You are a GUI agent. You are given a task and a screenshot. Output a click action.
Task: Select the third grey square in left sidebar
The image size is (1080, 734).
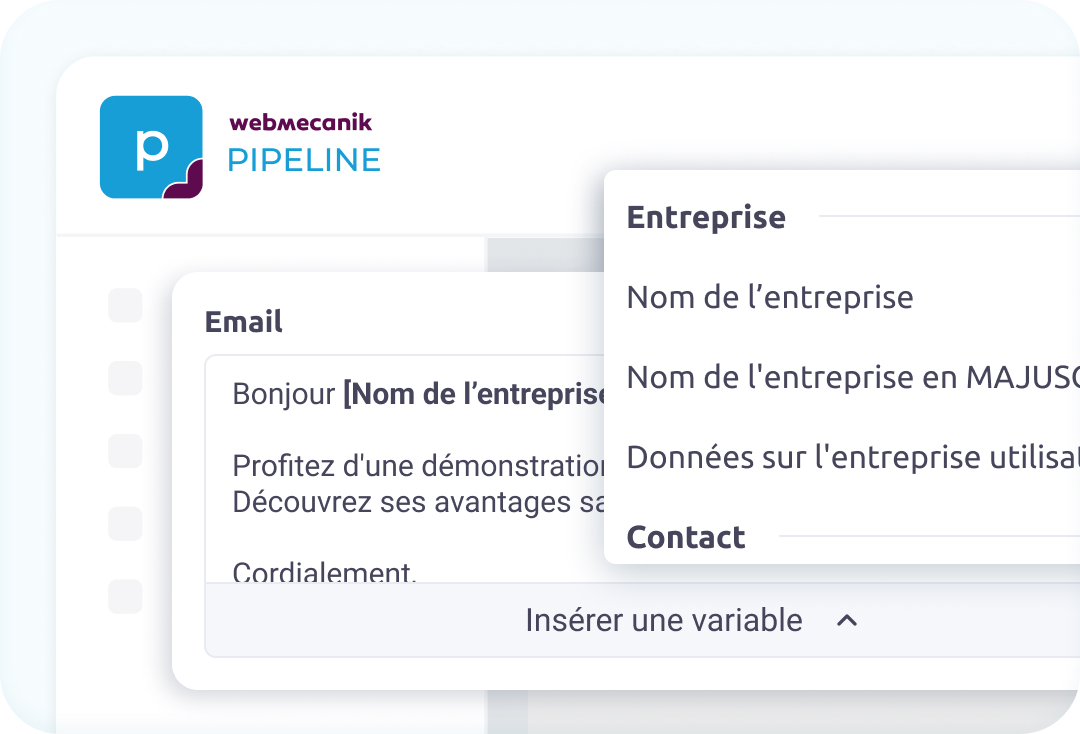pyautogui.click(x=125, y=450)
